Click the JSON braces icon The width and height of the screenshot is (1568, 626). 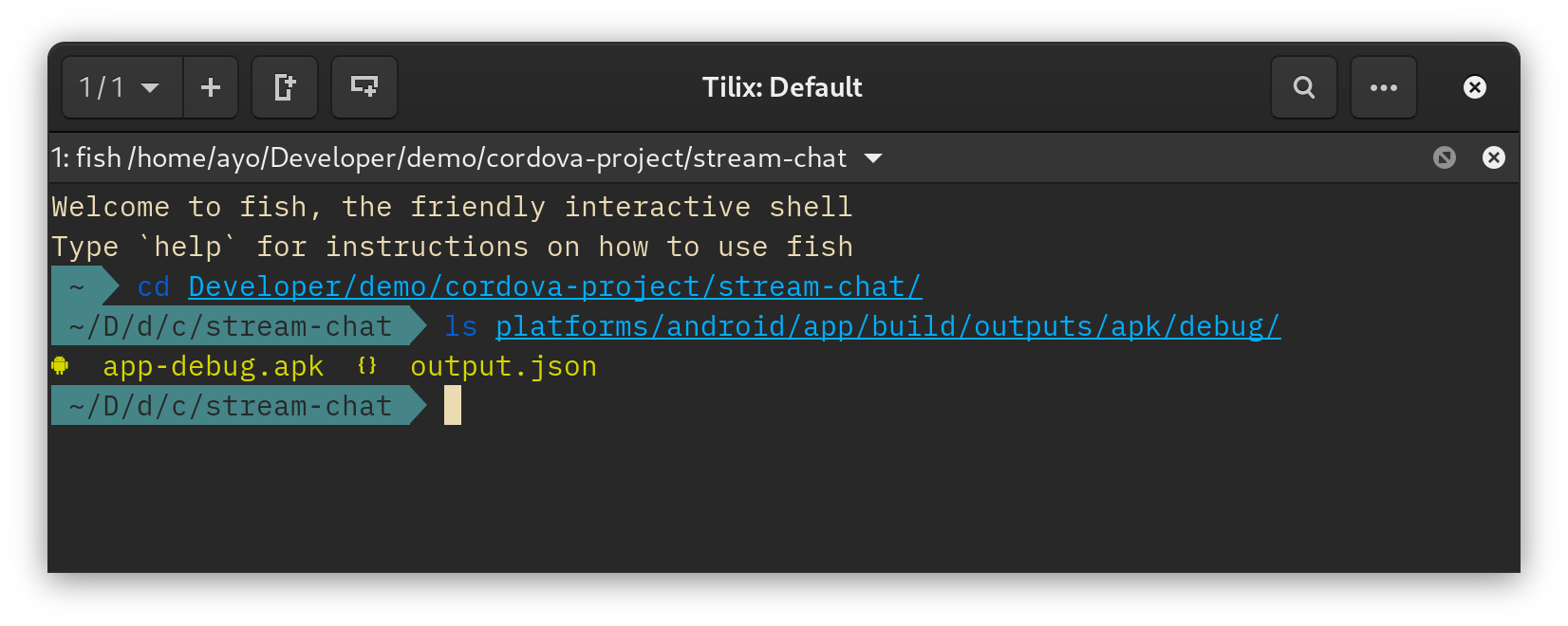[367, 365]
